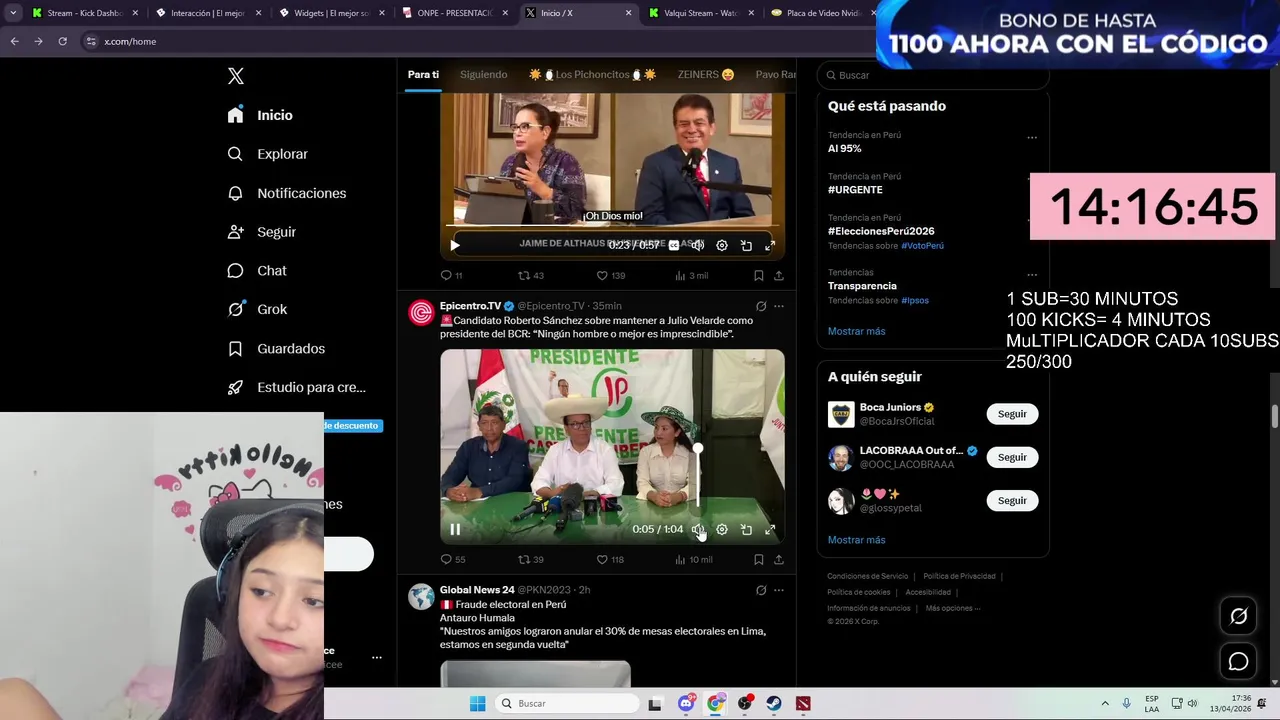Reload the page in the browser toolbar
The image size is (1280, 720).
(x=62, y=41)
